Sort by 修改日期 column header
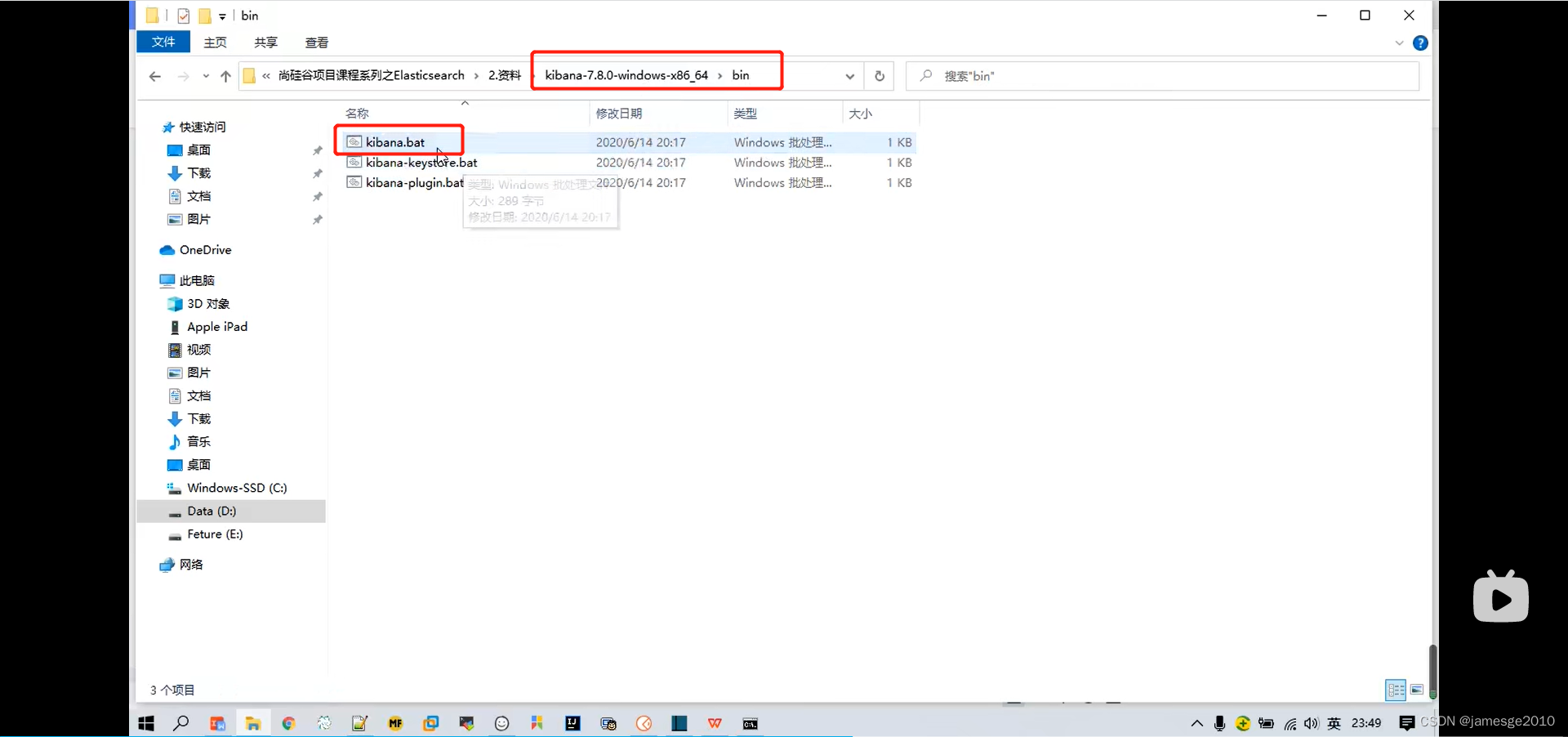The width and height of the screenshot is (1568, 737). click(619, 114)
